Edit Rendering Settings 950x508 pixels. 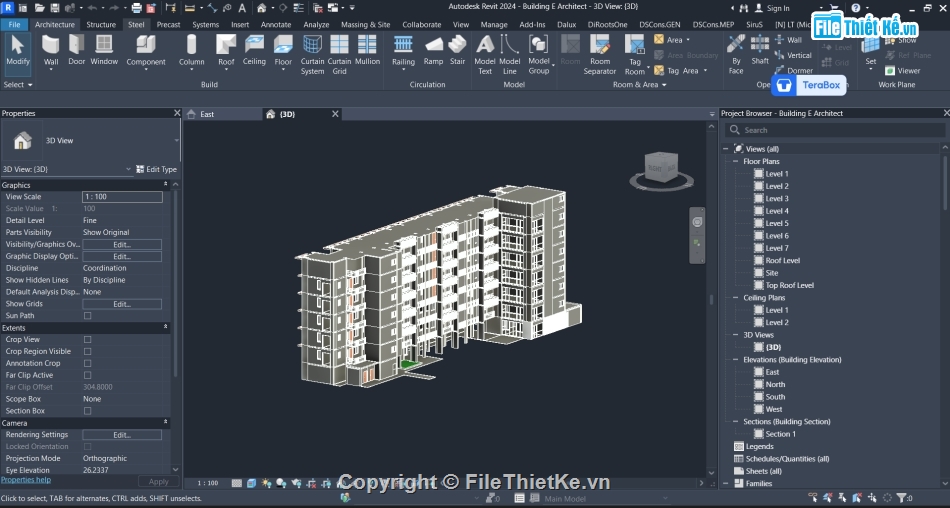pyautogui.click(x=122, y=435)
